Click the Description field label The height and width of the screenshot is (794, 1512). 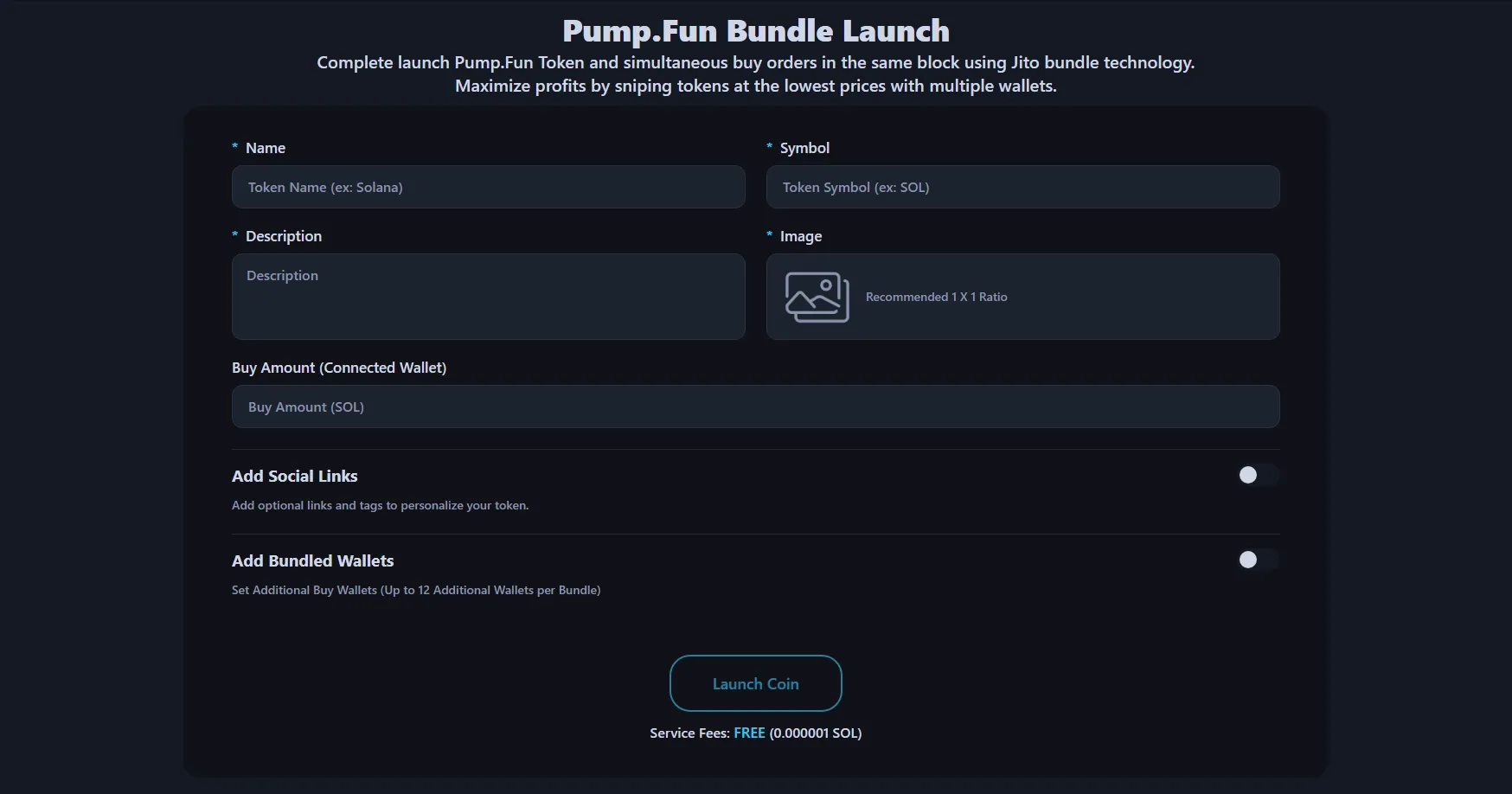point(283,236)
